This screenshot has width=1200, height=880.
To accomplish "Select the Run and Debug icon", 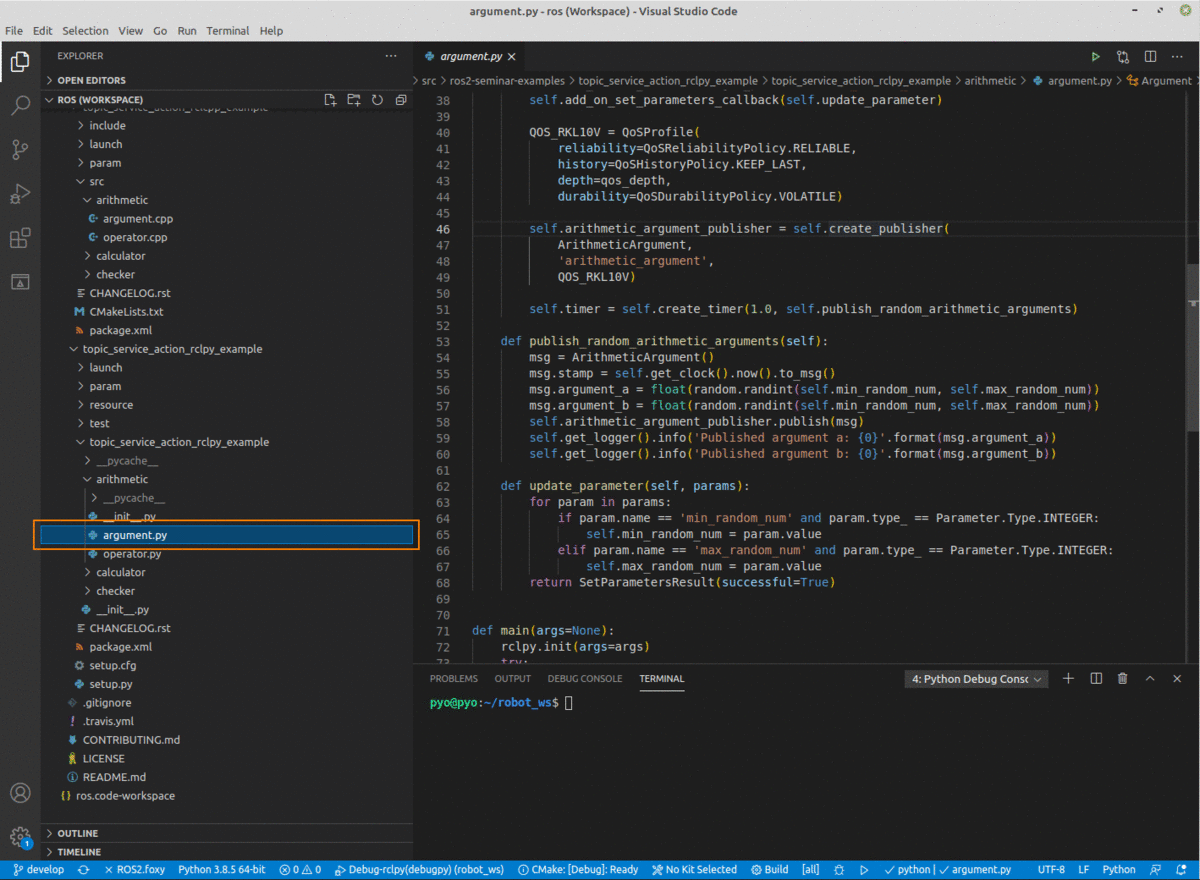I will tap(20, 194).
